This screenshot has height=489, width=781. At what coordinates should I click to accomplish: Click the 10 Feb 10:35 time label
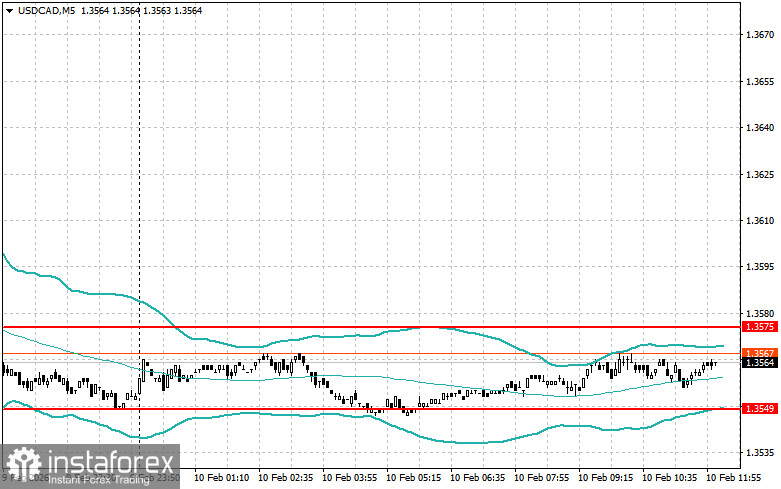(669, 478)
